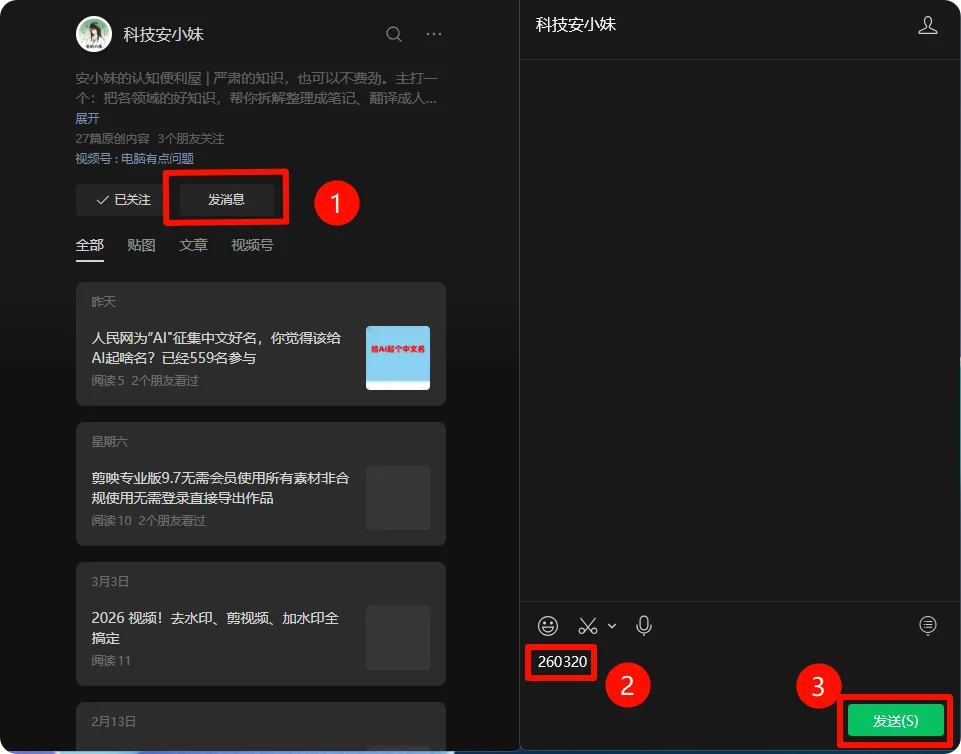961x754 pixels.
Task: Open the emoji picker
Action: (x=547, y=626)
